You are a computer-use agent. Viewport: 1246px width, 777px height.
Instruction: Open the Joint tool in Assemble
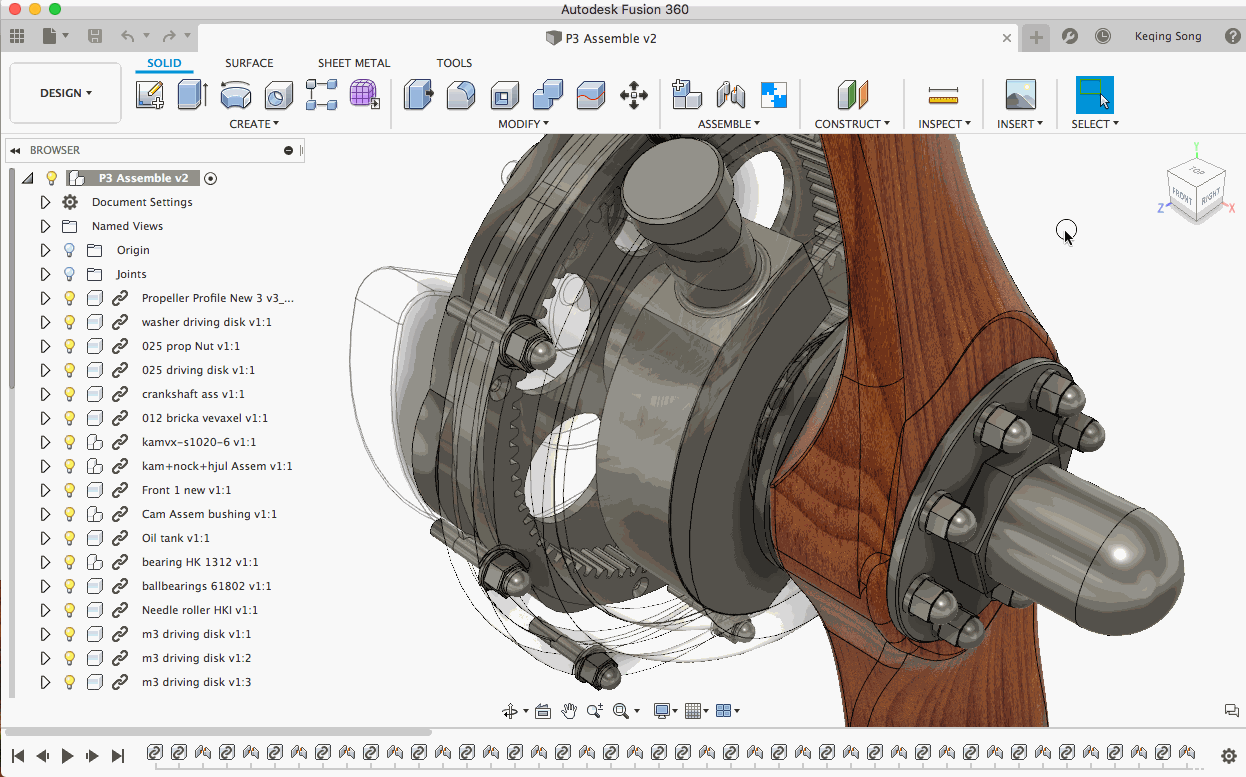click(731, 95)
